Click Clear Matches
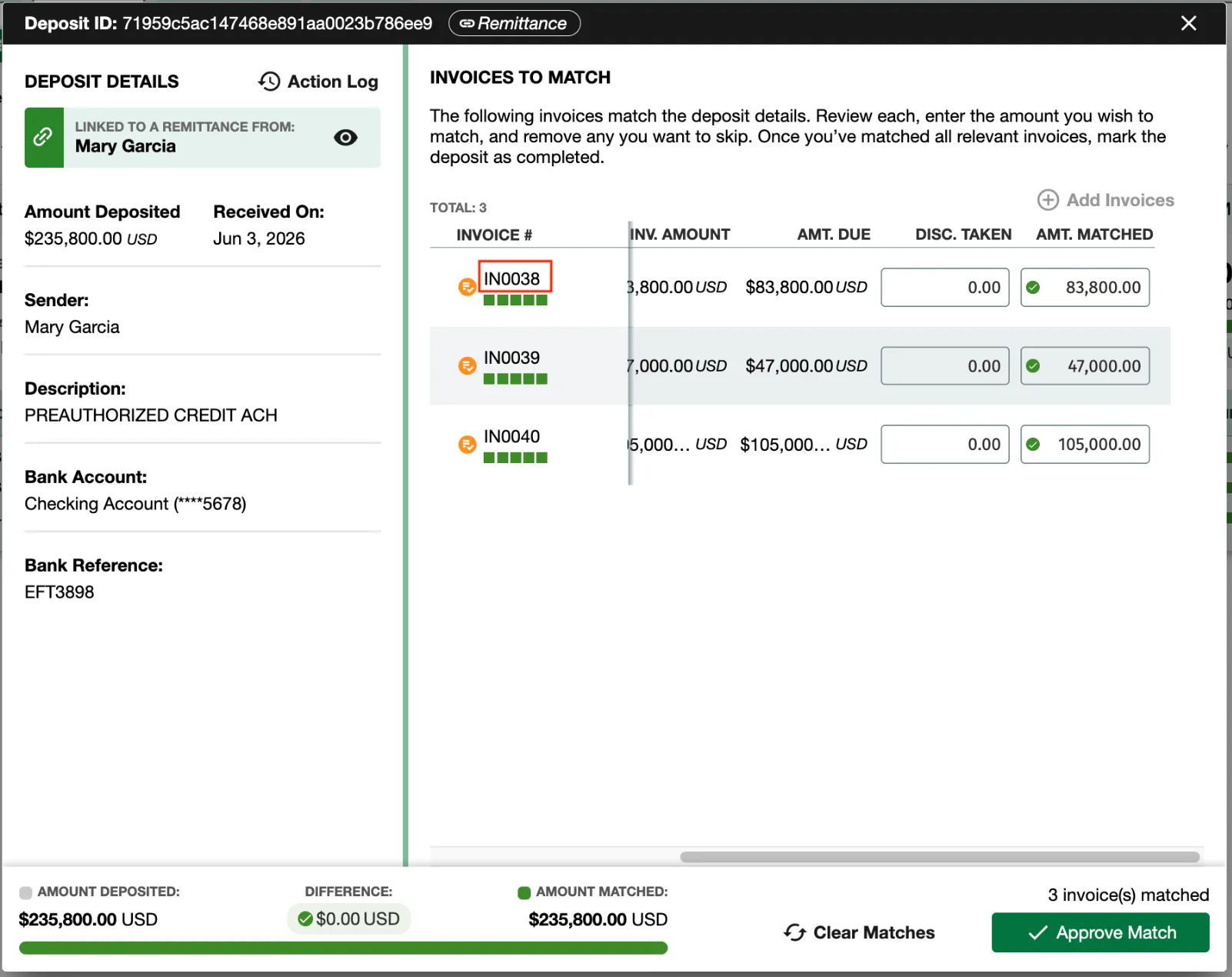This screenshot has width=1232, height=977. [x=859, y=932]
